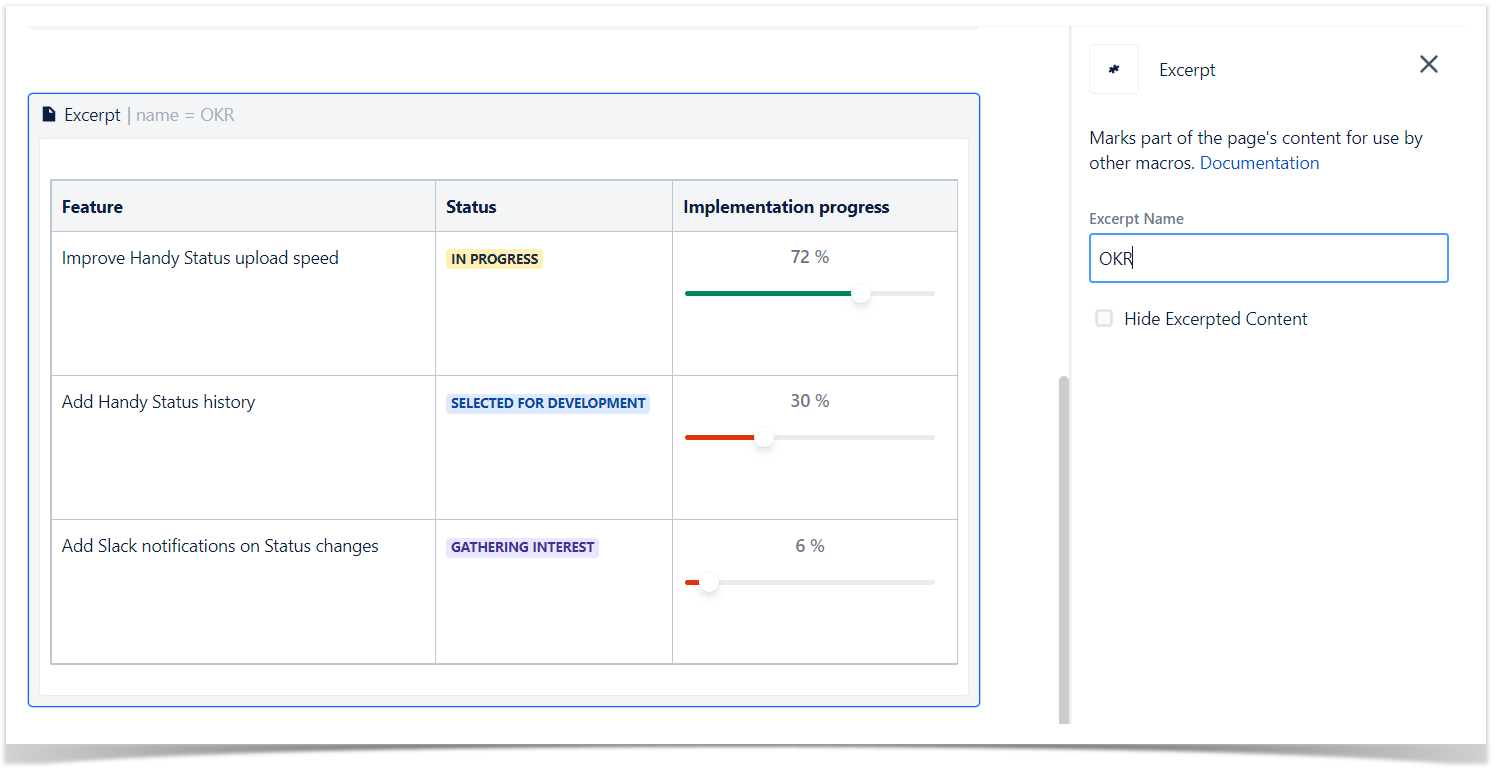The height and width of the screenshot is (773, 1500).
Task: Select the SELECTED FOR DEVELOPMENT status lozenge
Action: coord(548,403)
